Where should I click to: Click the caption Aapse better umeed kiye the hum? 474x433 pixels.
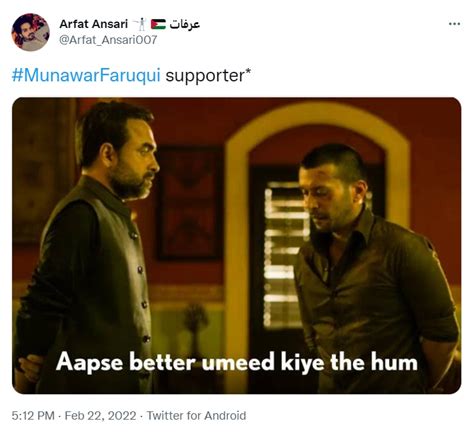pos(237,362)
